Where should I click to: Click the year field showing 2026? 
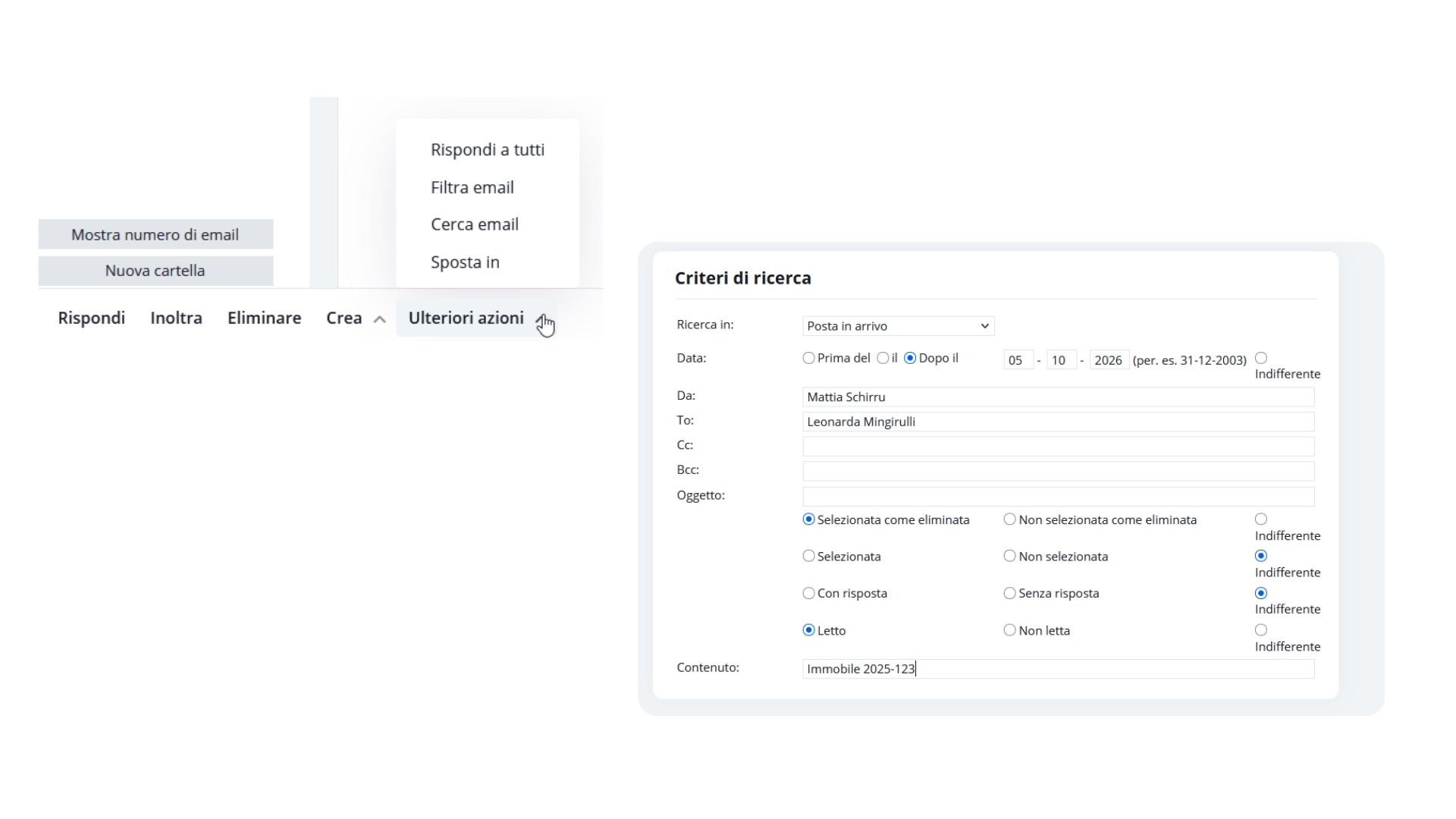pyautogui.click(x=1109, y=360)
